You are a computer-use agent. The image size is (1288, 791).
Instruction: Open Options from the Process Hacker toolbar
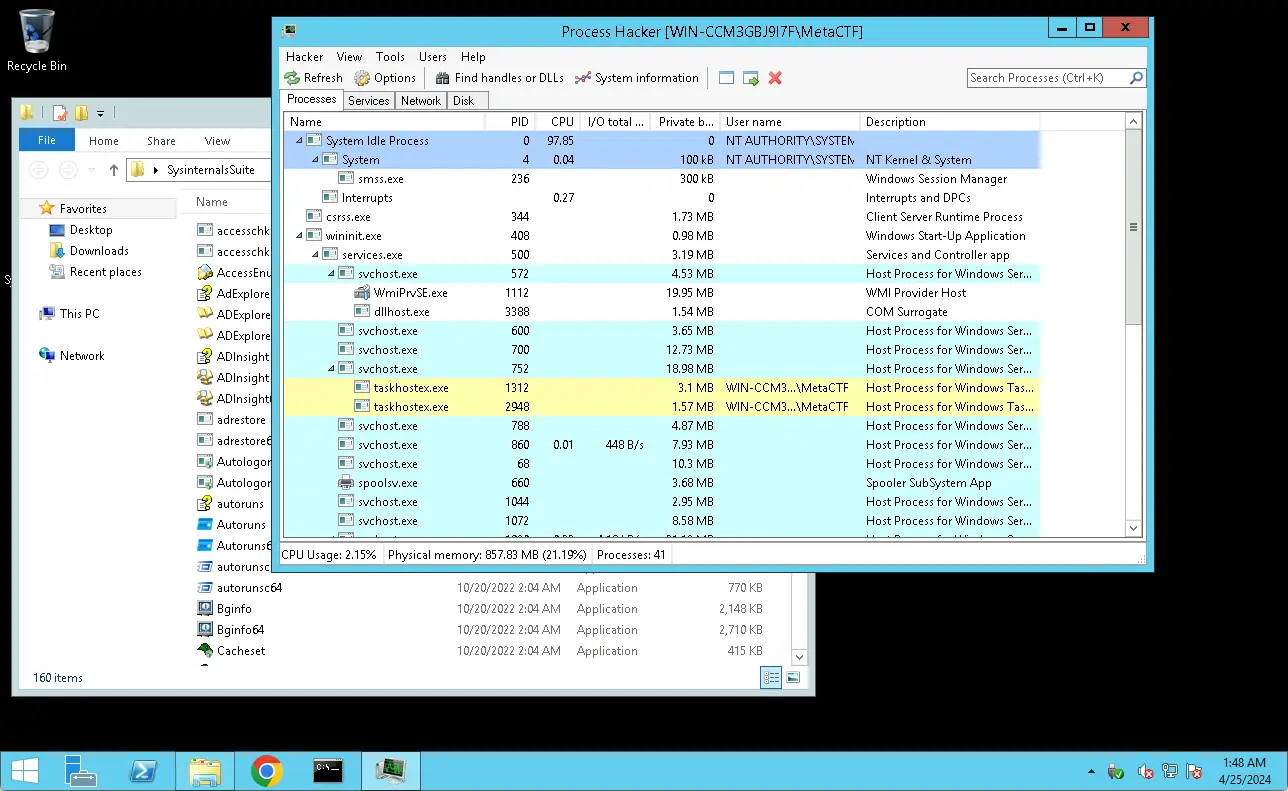click(385, 78)
